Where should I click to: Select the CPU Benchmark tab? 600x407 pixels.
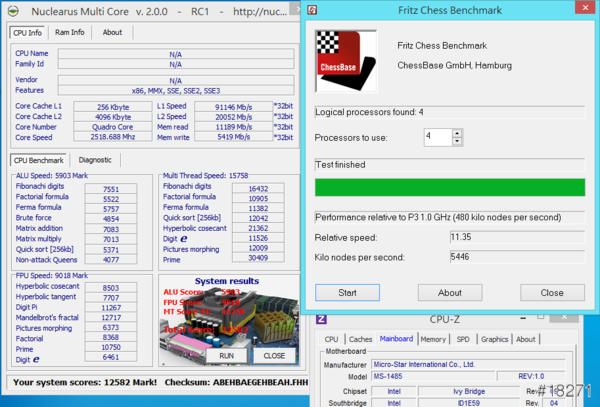tap(38, 160)
